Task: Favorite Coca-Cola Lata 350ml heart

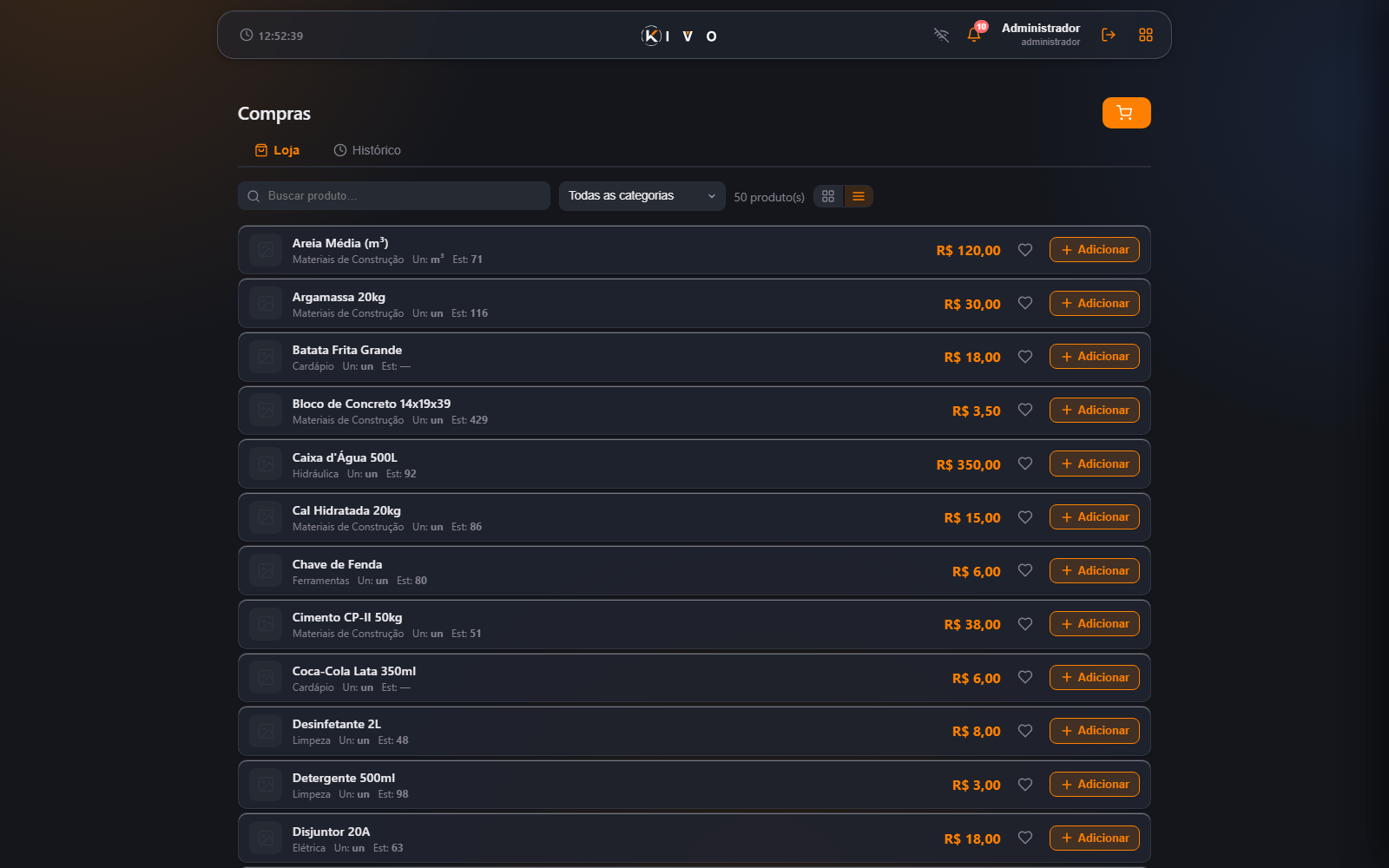Action: 1025,677
